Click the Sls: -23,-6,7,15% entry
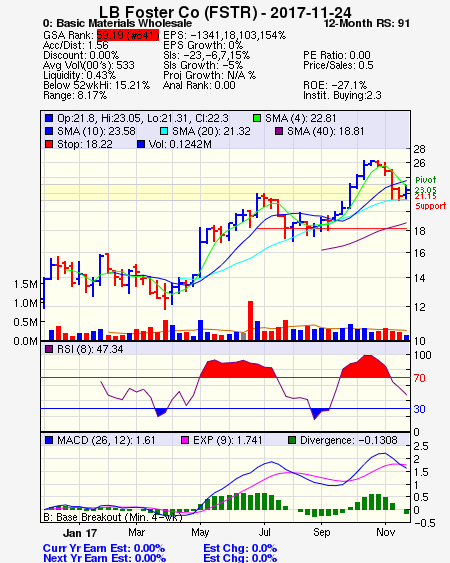 [207, 55]
